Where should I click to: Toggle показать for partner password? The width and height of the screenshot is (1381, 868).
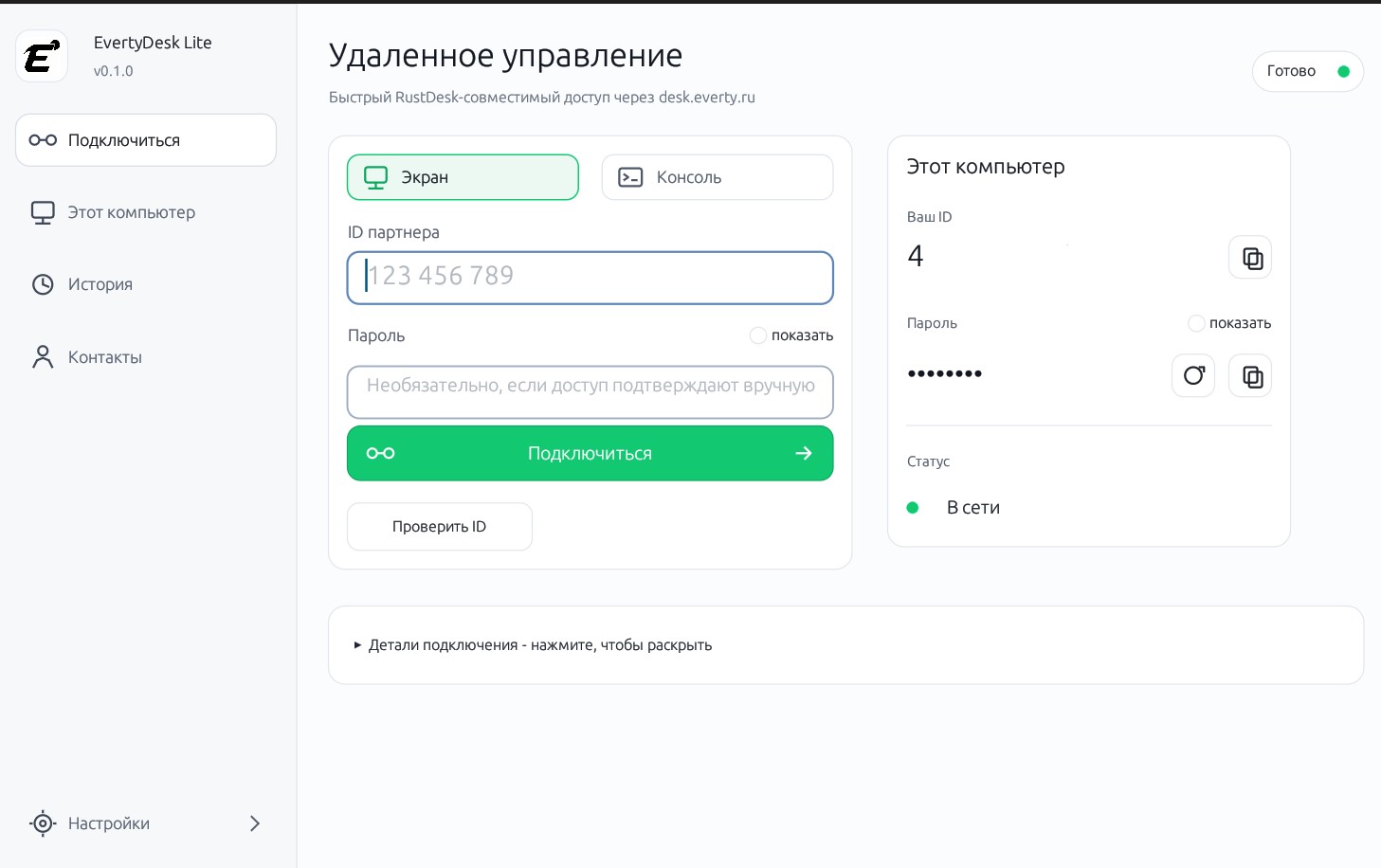coord(791,335)
